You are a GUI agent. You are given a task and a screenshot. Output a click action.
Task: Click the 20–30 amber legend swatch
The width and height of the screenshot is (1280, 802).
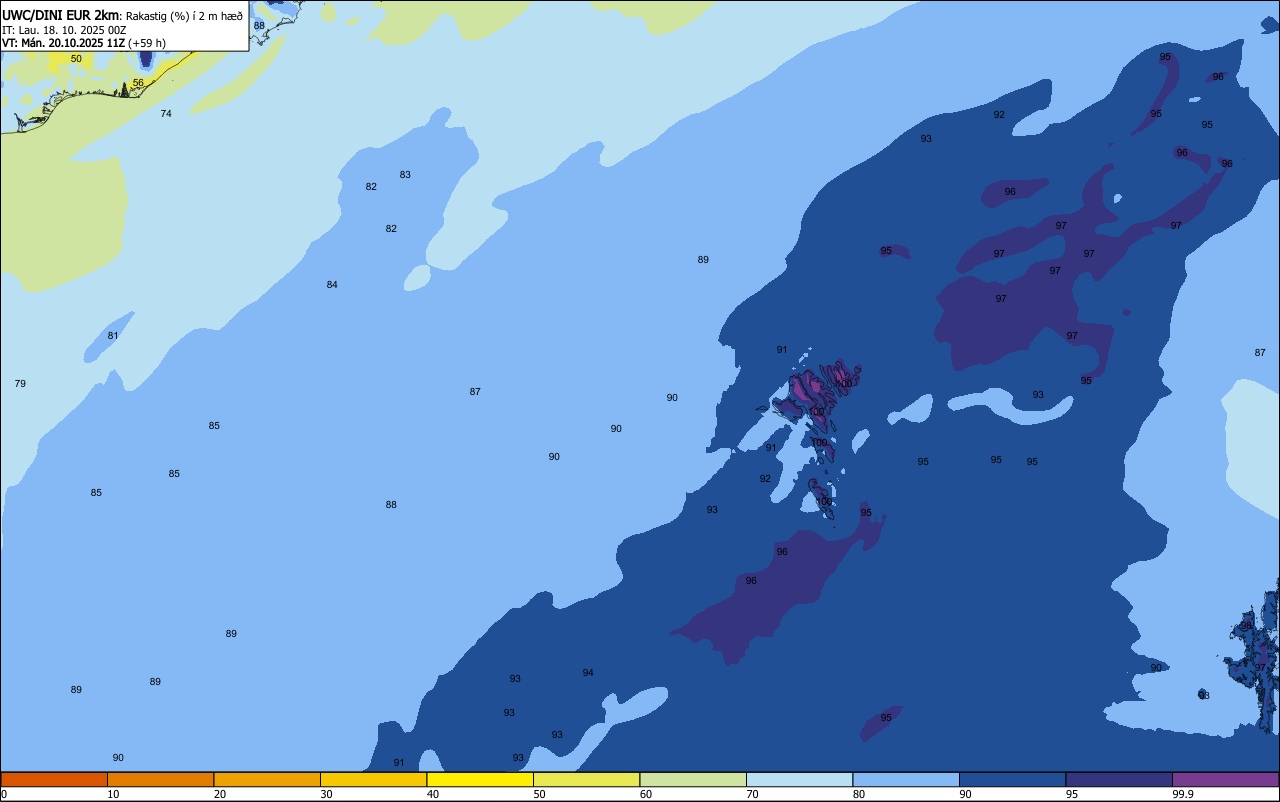267,779
